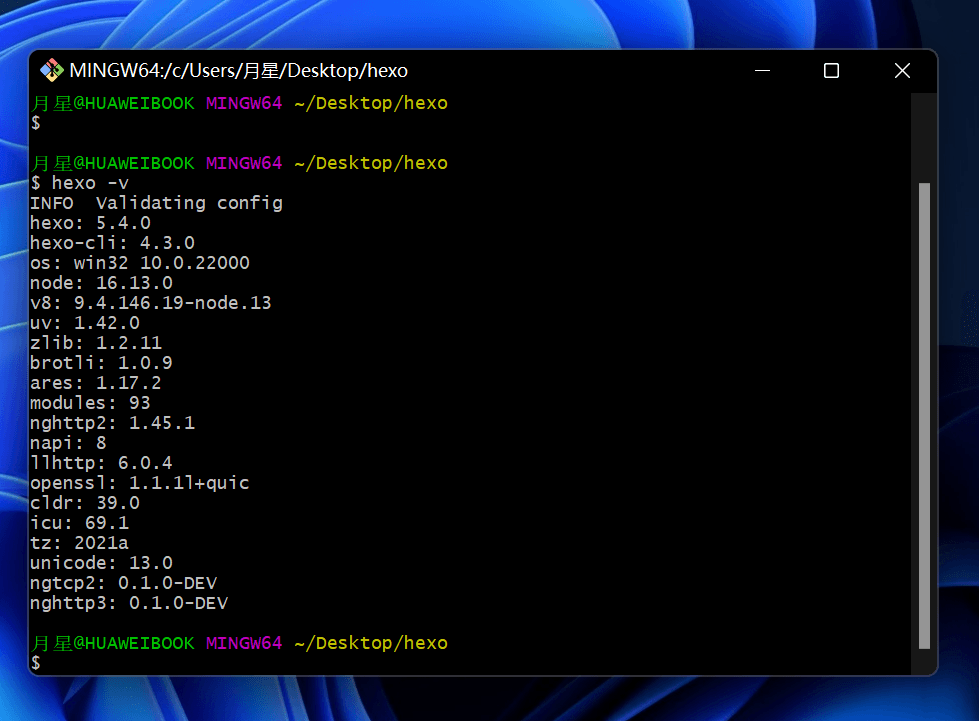Screen dimensions: 979x721
Task: Click the 'napi: 8' line
Action: point(69,443)
